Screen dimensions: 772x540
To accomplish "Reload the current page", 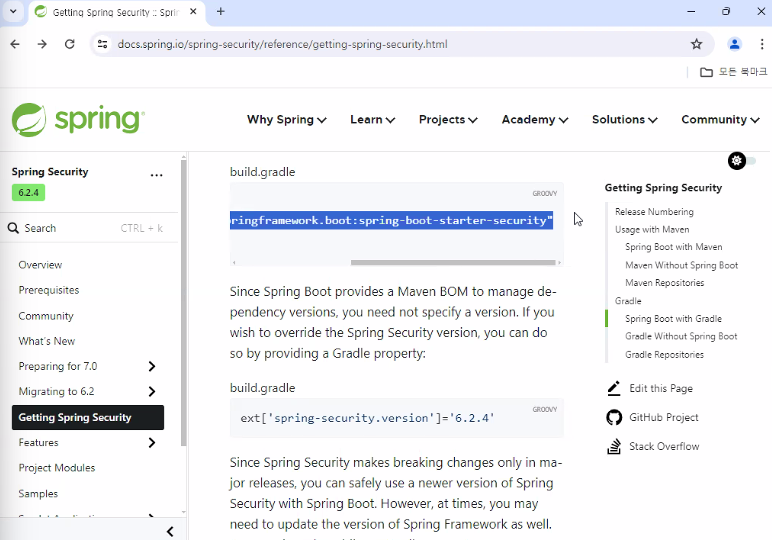I will point(70,44).
